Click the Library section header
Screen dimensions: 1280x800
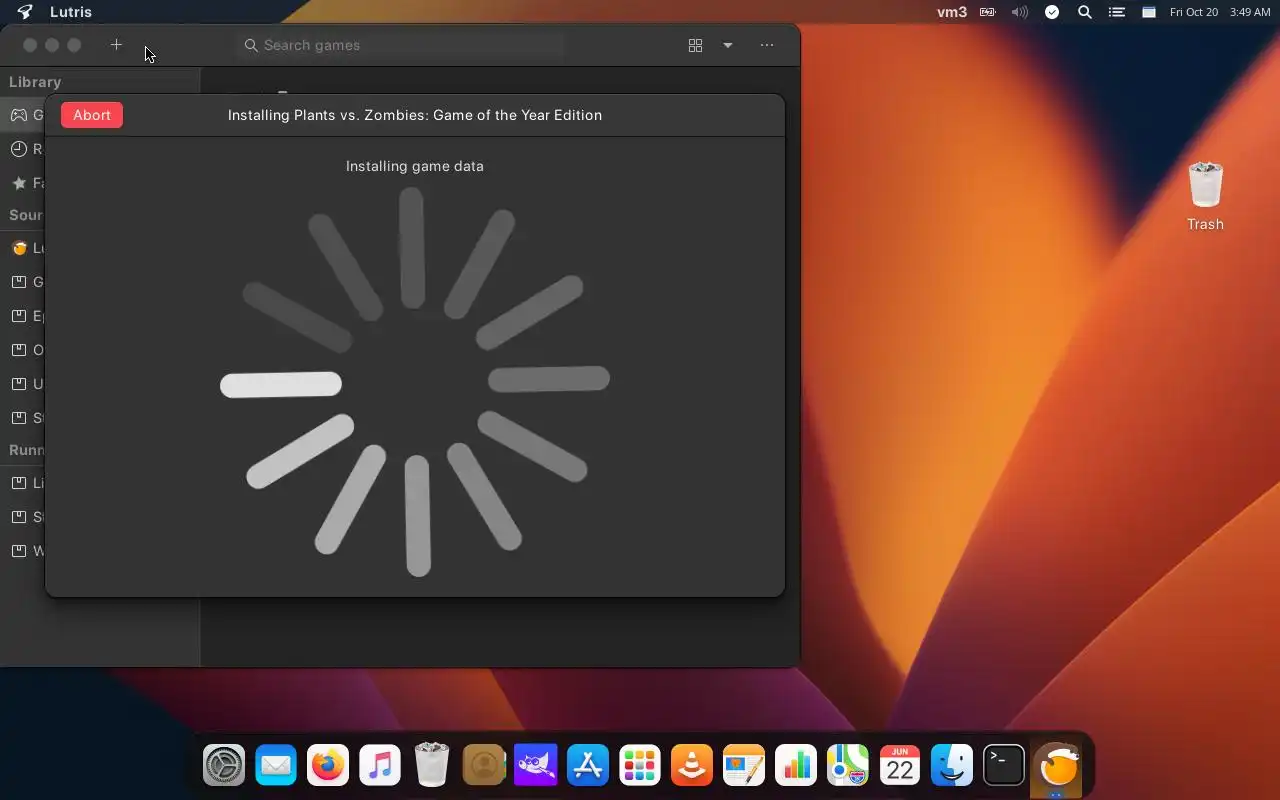pos(35,82)
